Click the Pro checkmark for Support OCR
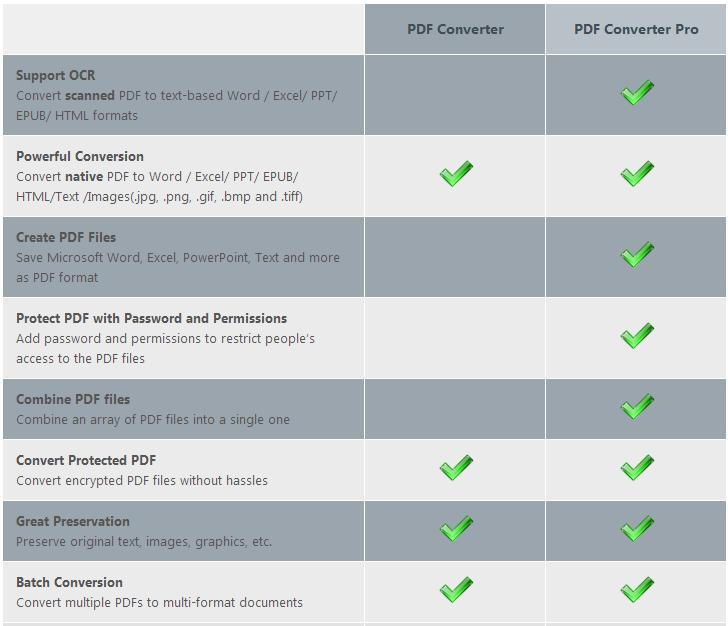This screenshot has height=626, width=728. [x=637, y=92]
